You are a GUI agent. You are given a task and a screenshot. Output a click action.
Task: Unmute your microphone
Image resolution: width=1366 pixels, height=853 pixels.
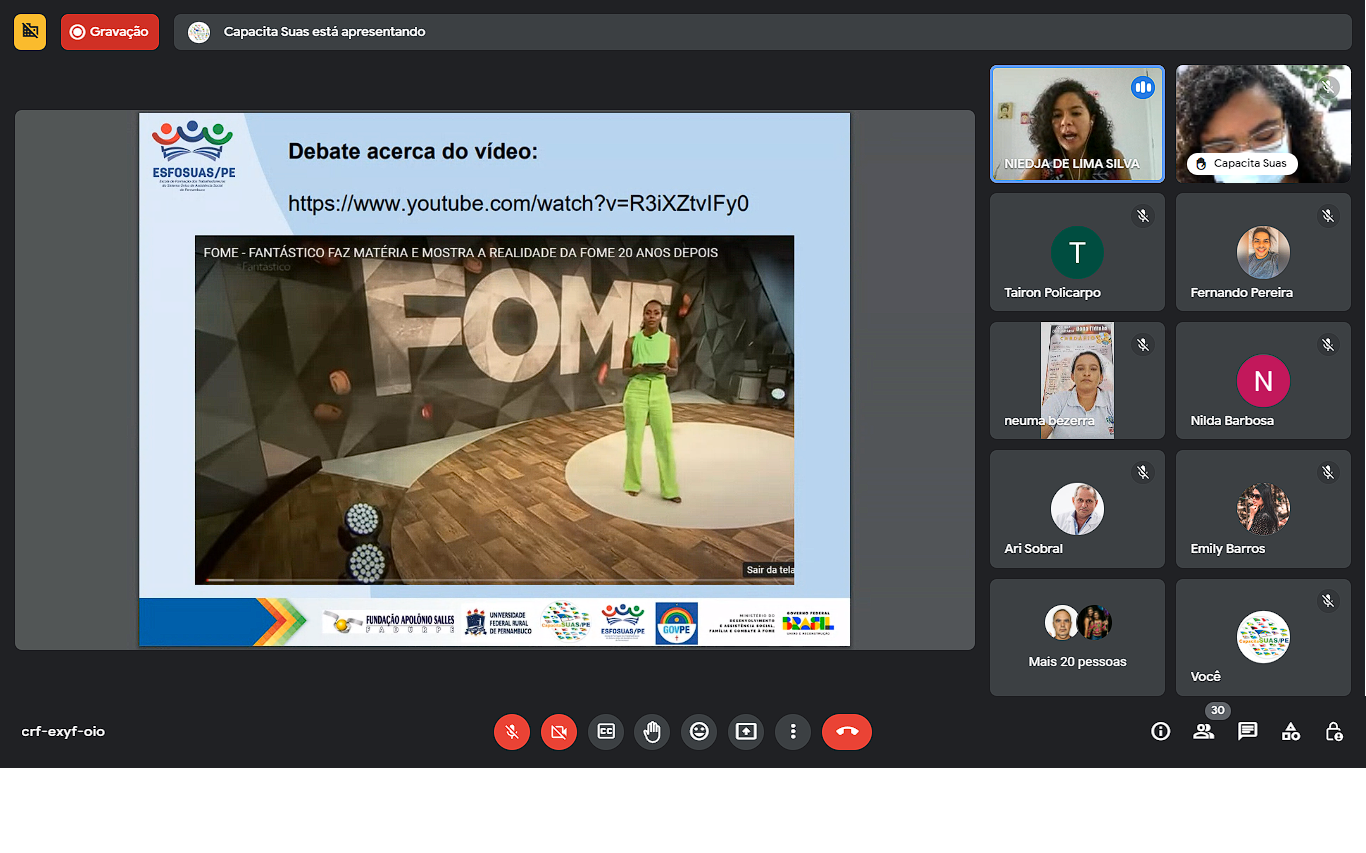[511, 732]
